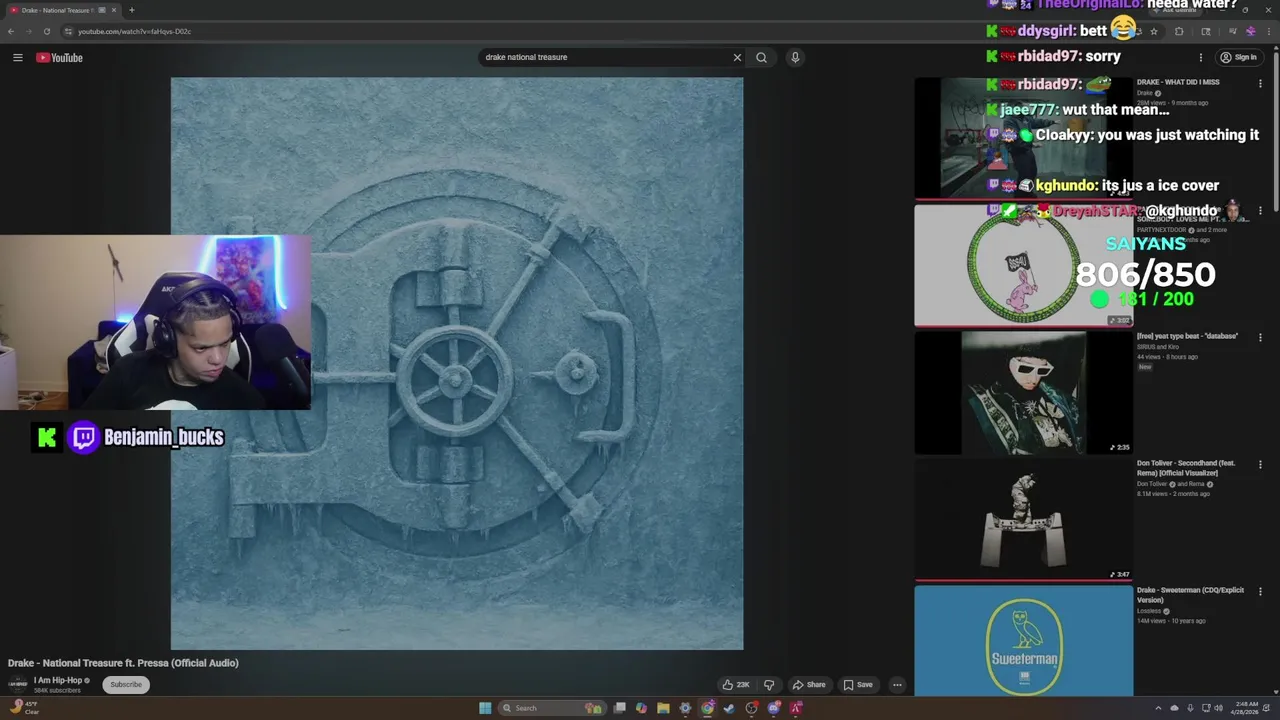Start voice search with the microphone icon

(x=795, y=57)
